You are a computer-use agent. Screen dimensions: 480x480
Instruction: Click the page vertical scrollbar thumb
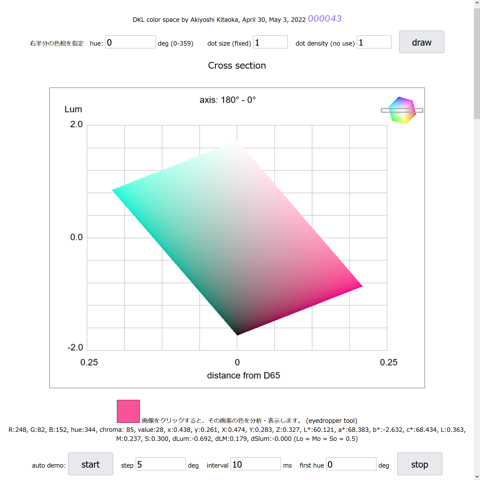[x=477, y=63]
